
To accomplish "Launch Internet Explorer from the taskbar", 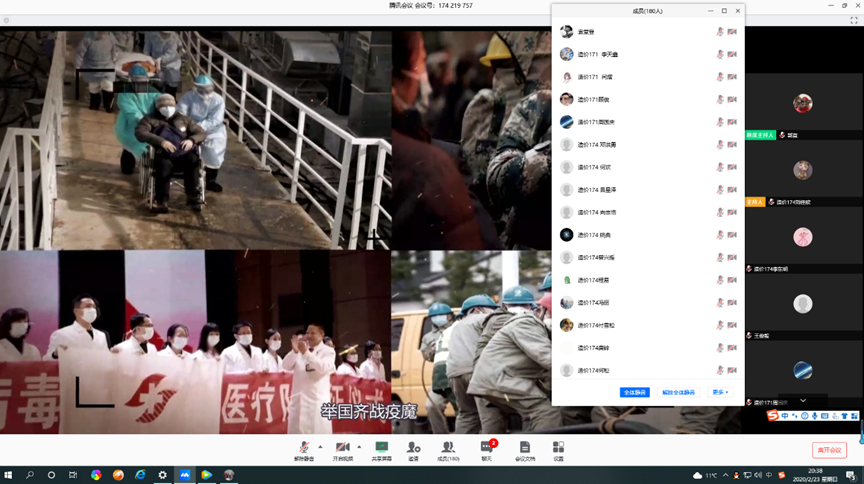I will 140,475.
